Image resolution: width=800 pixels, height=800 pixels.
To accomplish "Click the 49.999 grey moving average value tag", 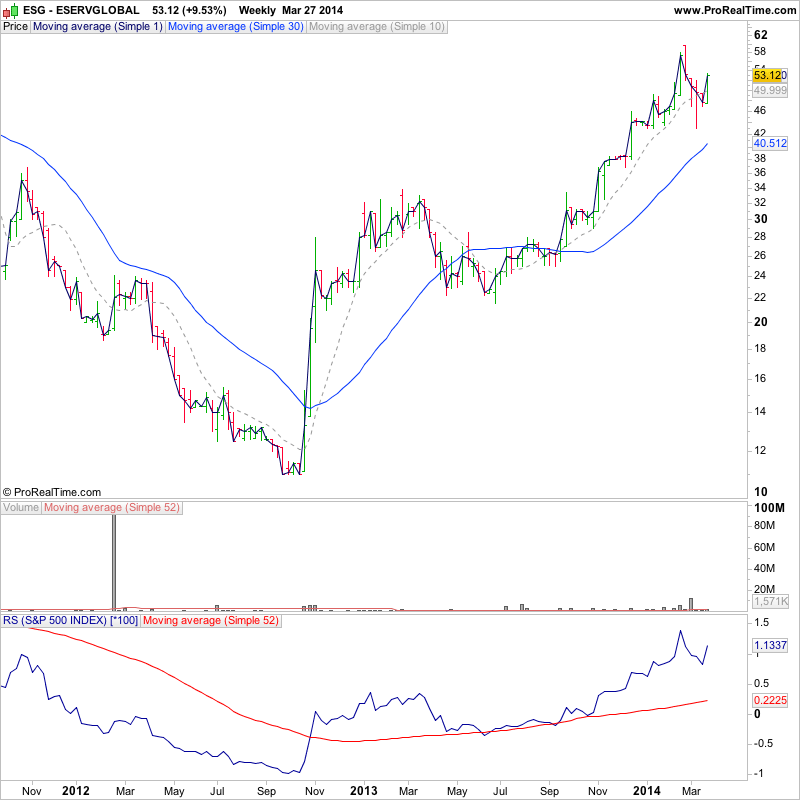I will point(770,90).
